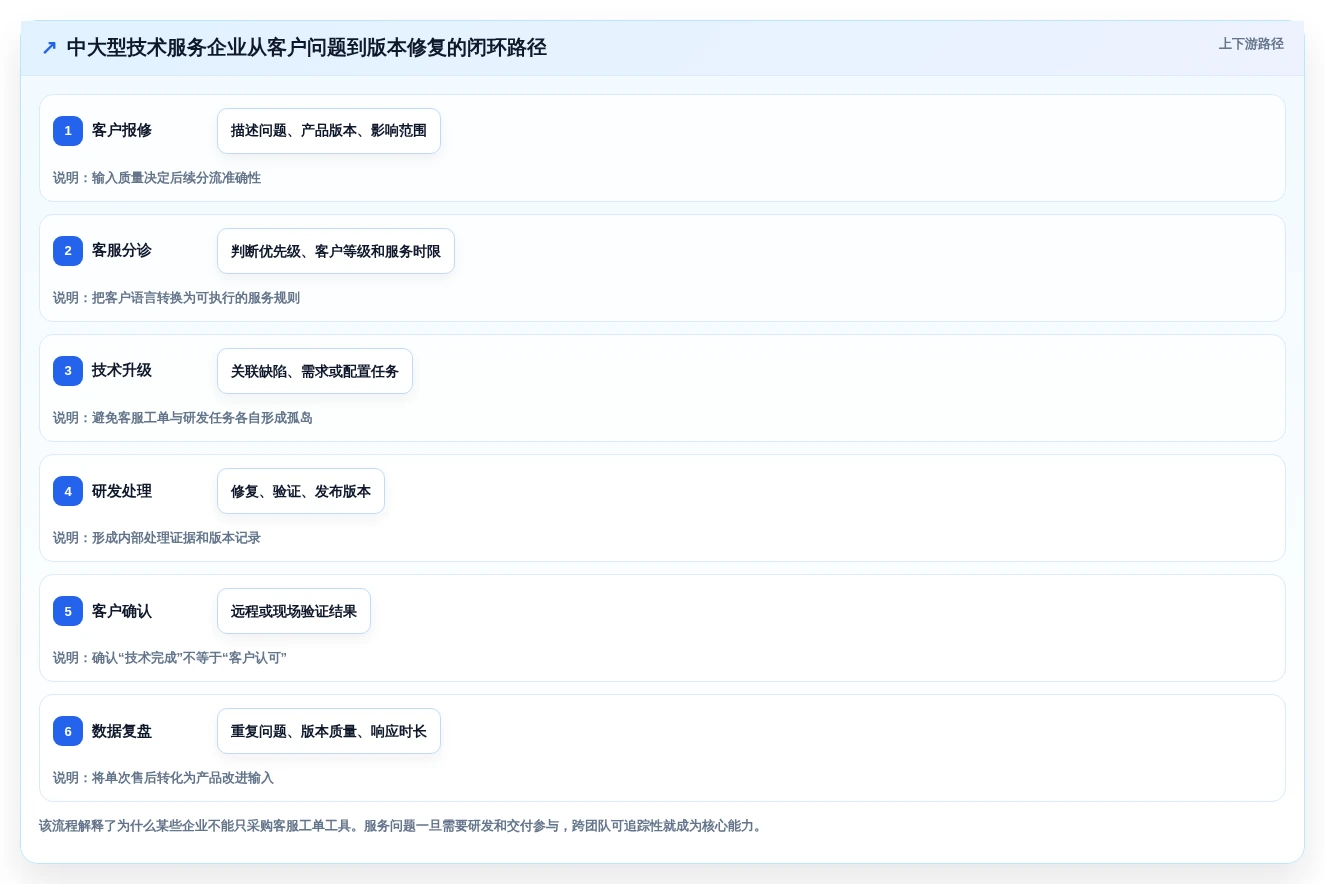
Task: Click note 输入质量决定后续分流准确性
Action: pos(157,178)
